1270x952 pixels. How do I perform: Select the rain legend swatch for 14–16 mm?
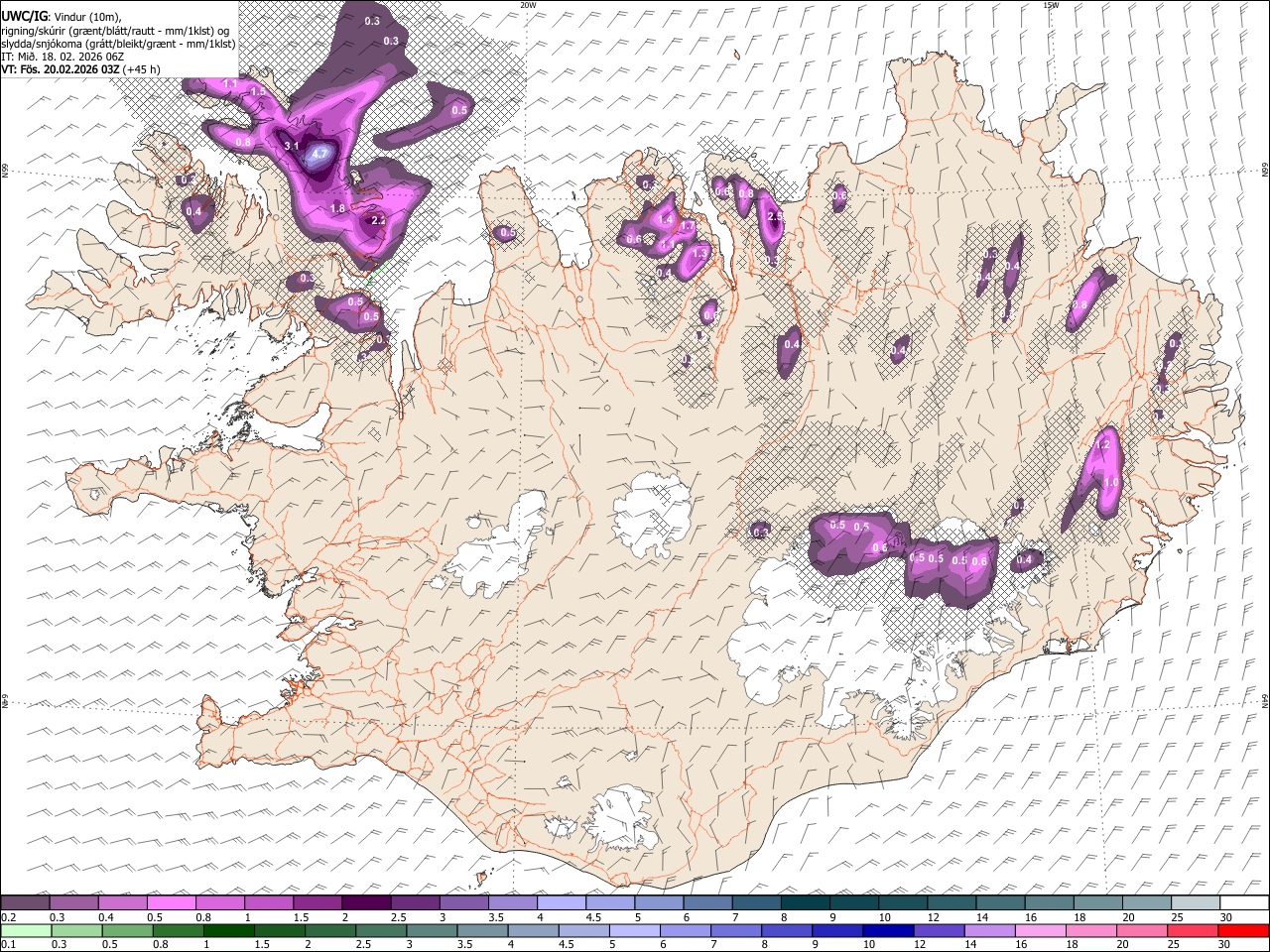click(x=992, y=931)
